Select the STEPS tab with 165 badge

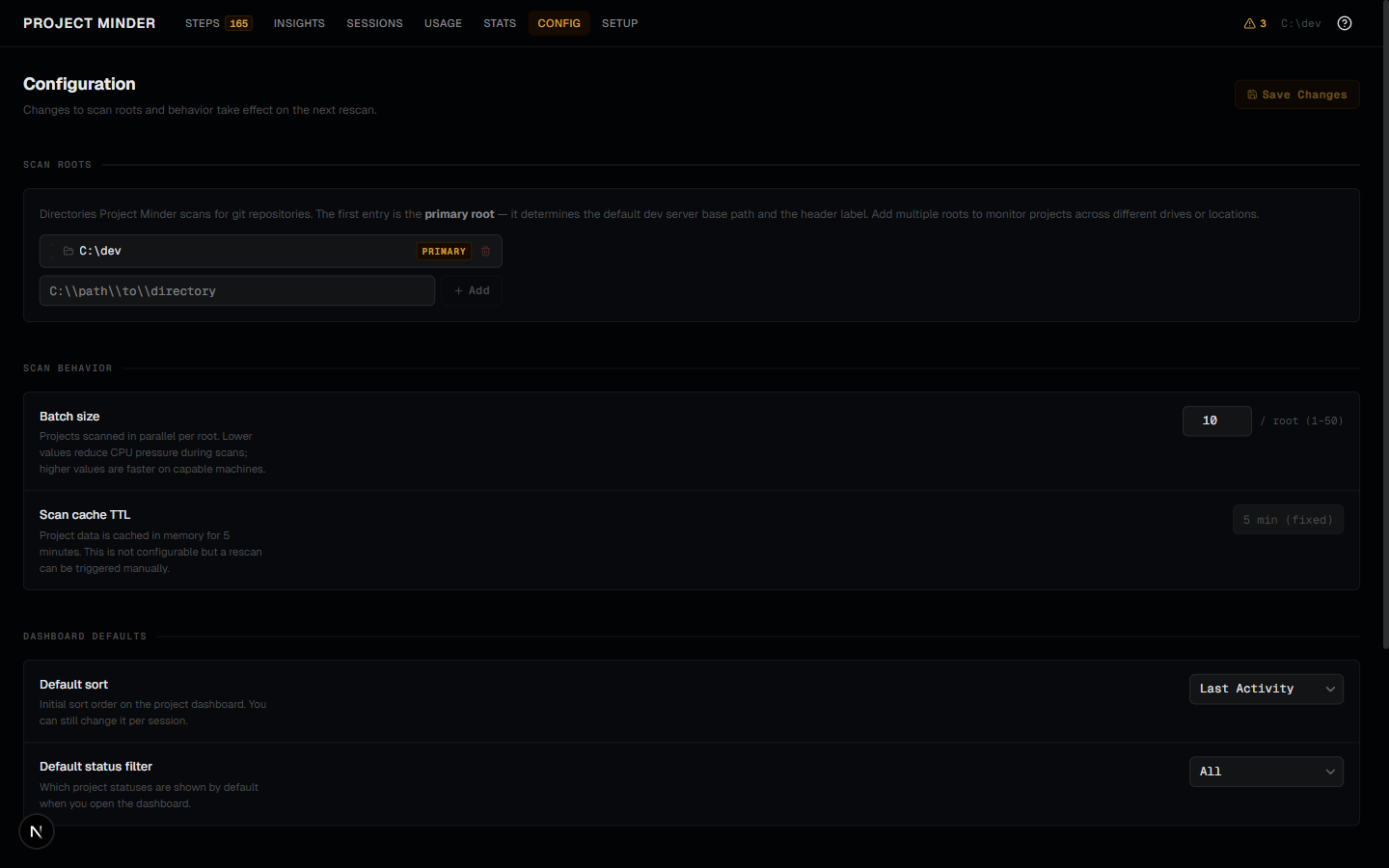[218, 22]
